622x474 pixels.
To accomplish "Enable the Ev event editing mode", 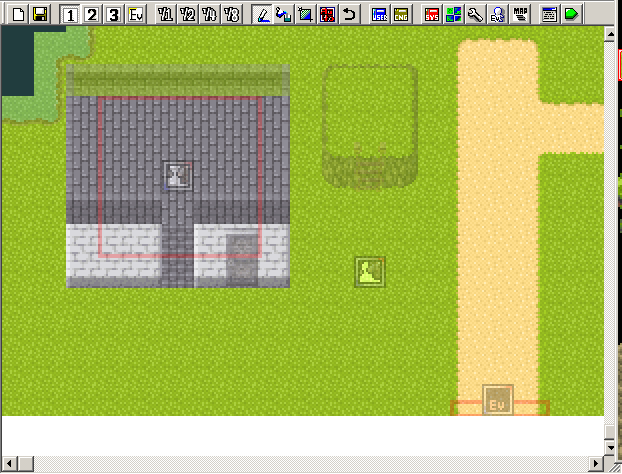I will (x=136, y=14).
